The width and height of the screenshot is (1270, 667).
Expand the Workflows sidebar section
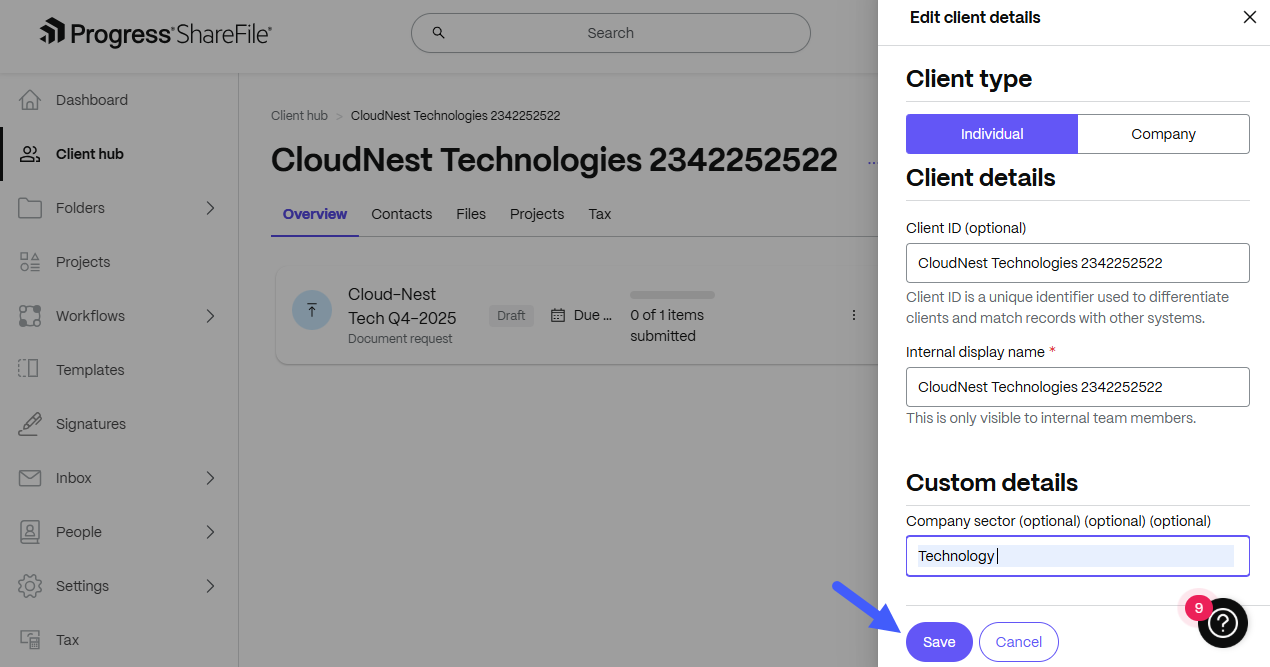pos(209,315)
